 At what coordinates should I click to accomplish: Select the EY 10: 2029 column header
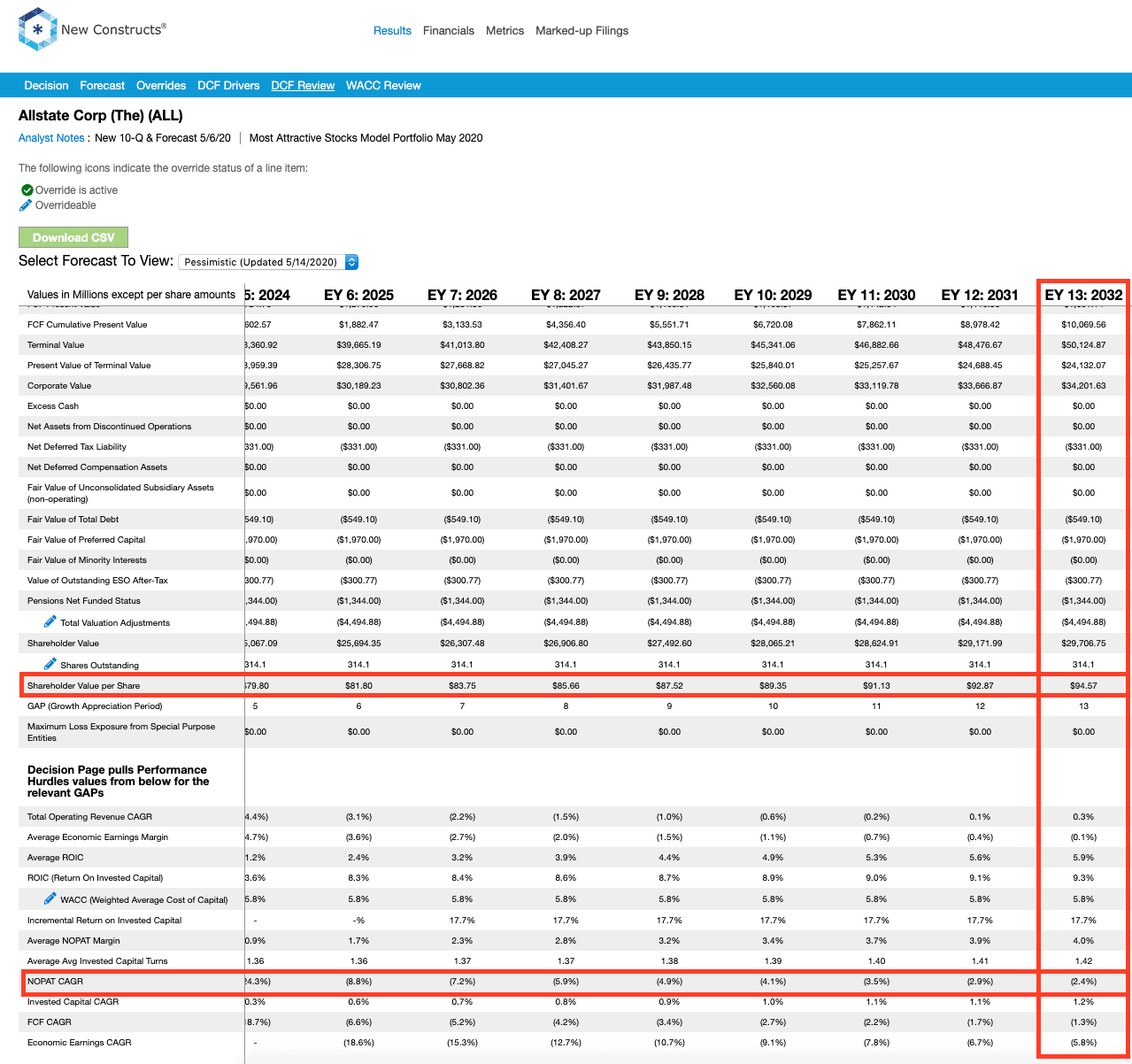coord(773,295)
